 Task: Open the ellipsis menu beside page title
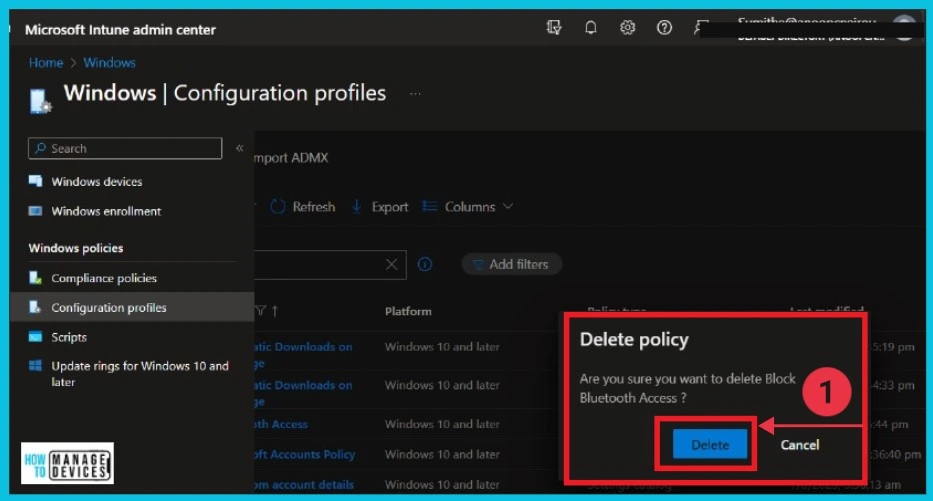415,93
